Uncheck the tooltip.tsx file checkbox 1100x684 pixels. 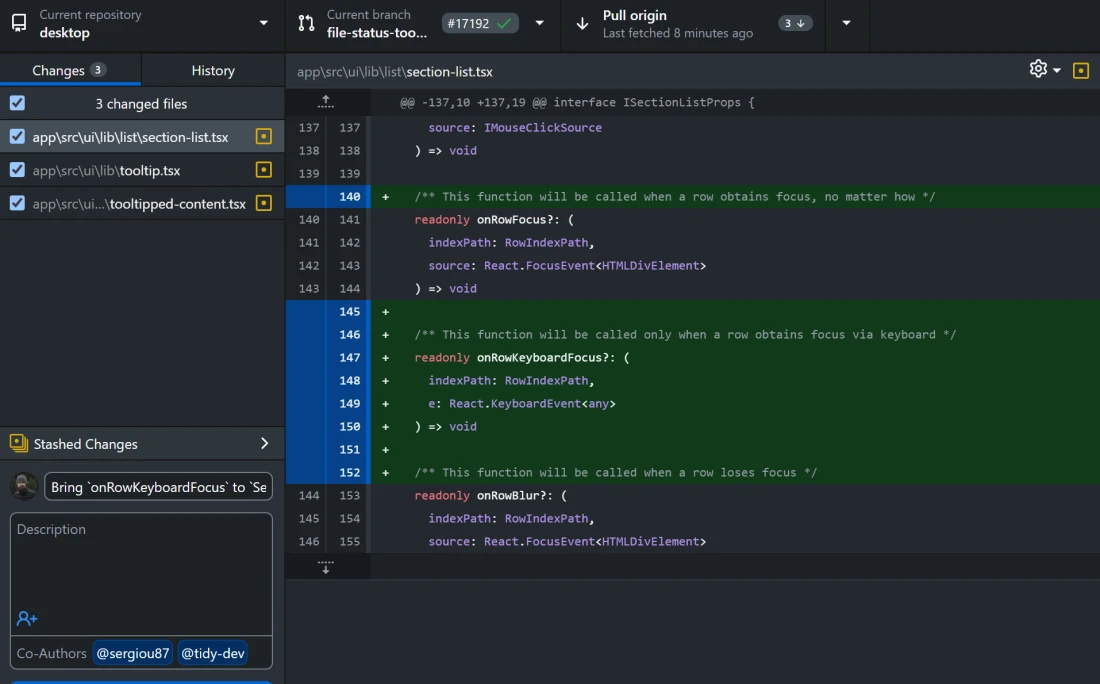click(x=14, y=170)
